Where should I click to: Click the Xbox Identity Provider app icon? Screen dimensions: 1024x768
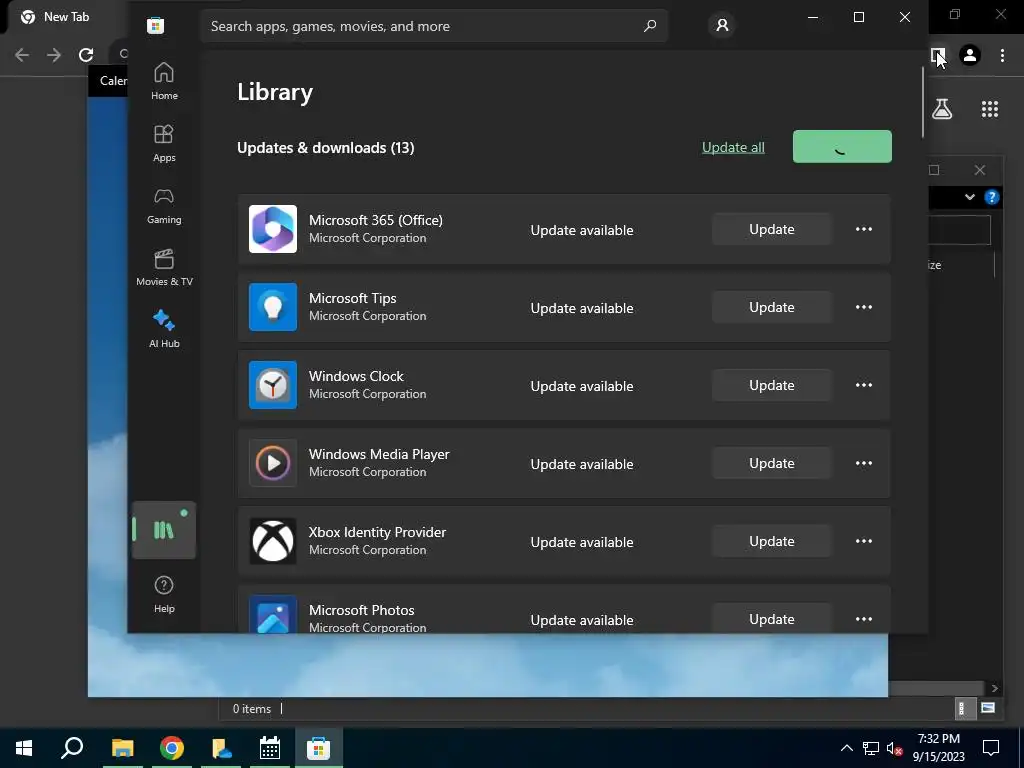[273, 541]
